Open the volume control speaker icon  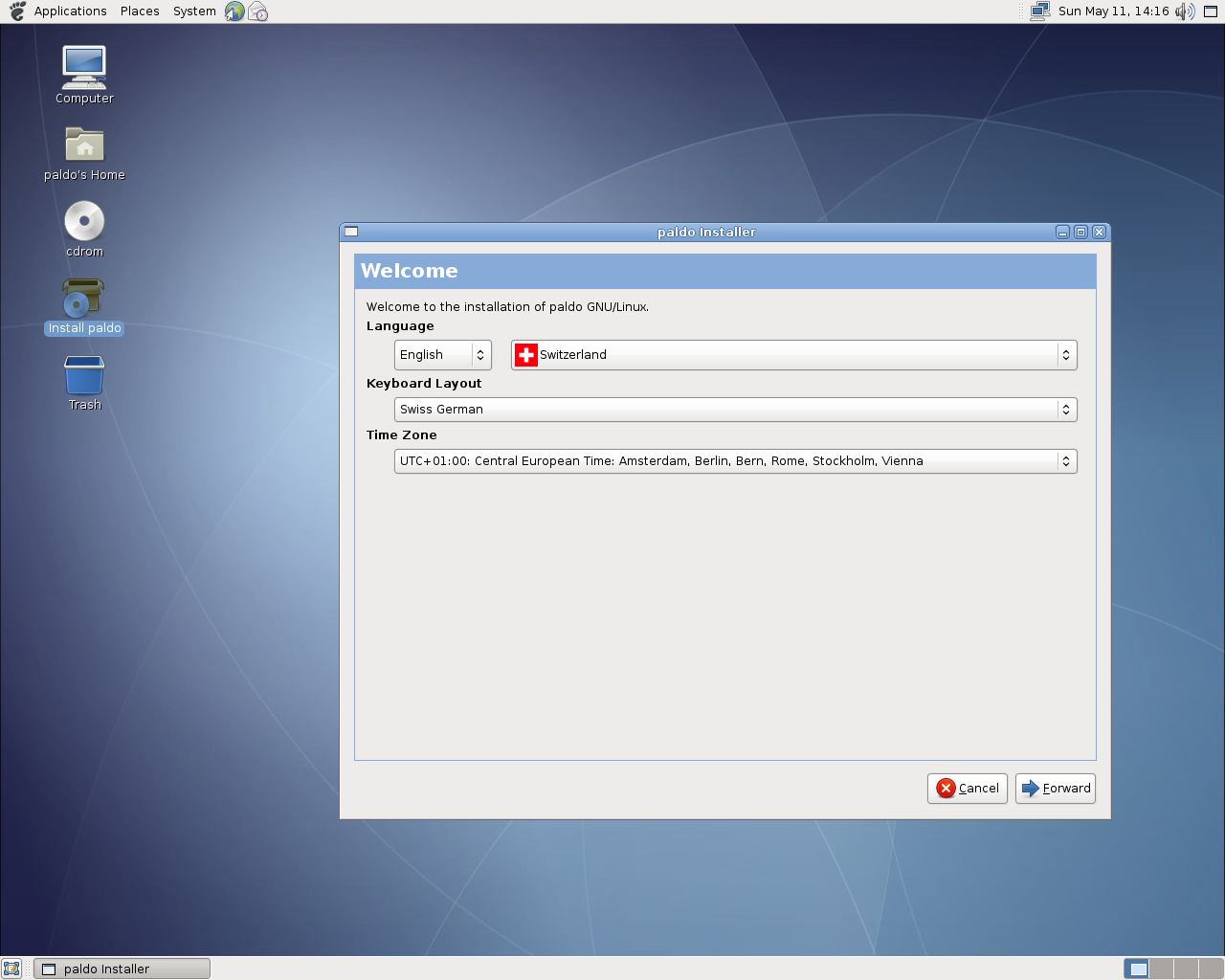(1185, 11)
